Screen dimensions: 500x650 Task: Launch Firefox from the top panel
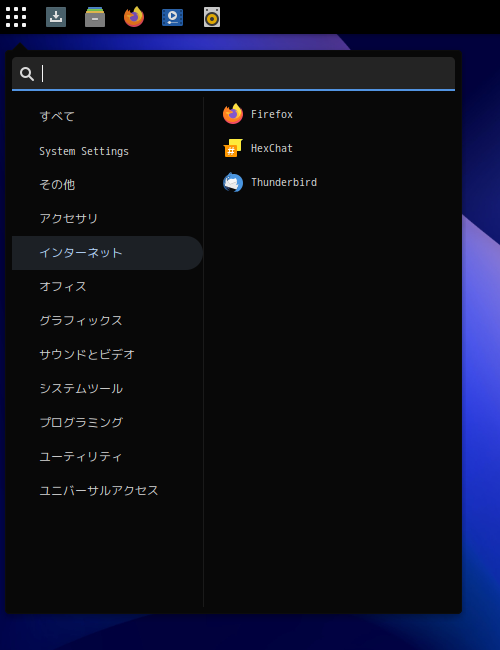[x=134, y=17]
